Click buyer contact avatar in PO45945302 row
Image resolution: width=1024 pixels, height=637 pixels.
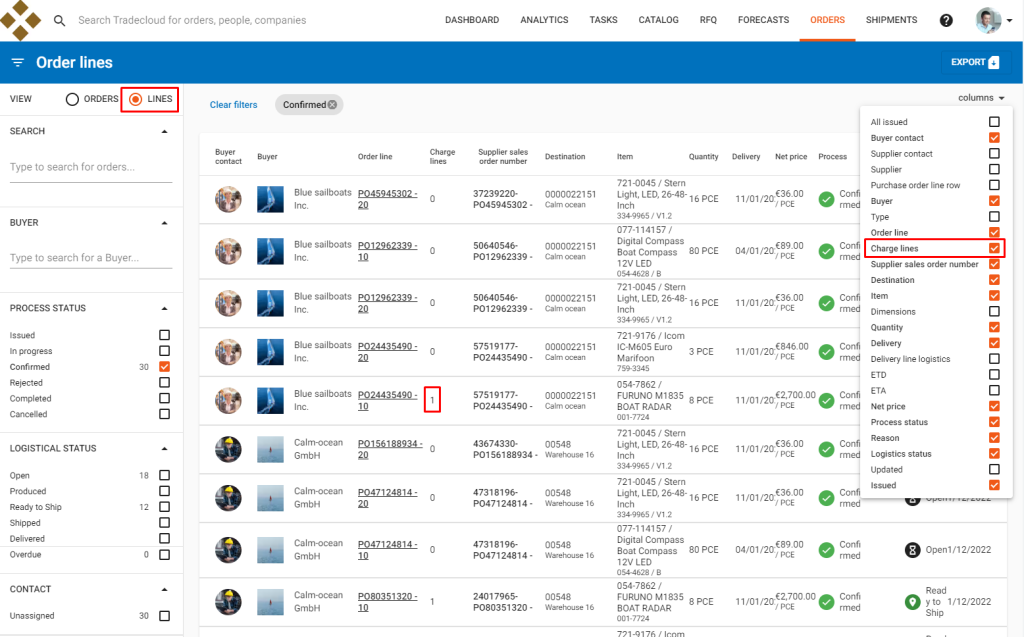(x=228, y=199)
